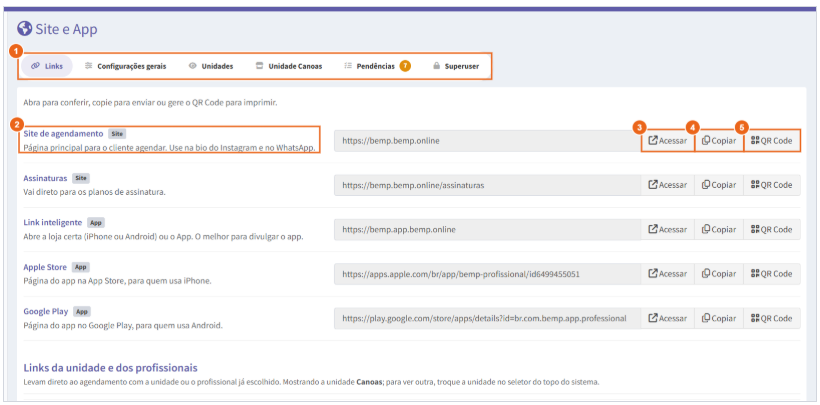The image size is (820, 405).
Task: Click the heading Links da unidade e dos profissionais
Action: pos(110,367)
